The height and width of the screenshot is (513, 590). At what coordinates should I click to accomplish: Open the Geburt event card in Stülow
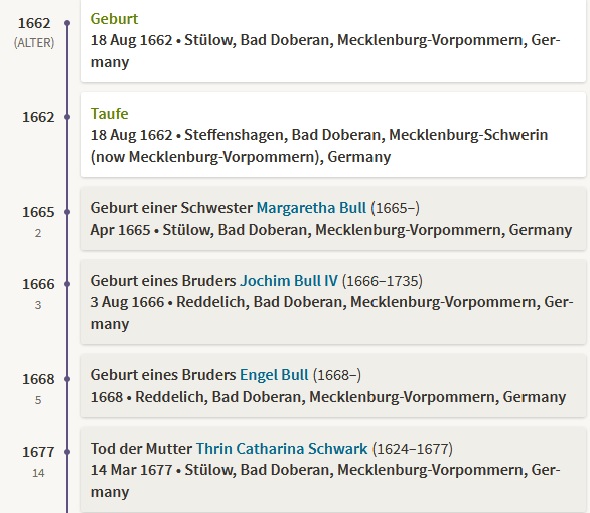pos(333,41)
